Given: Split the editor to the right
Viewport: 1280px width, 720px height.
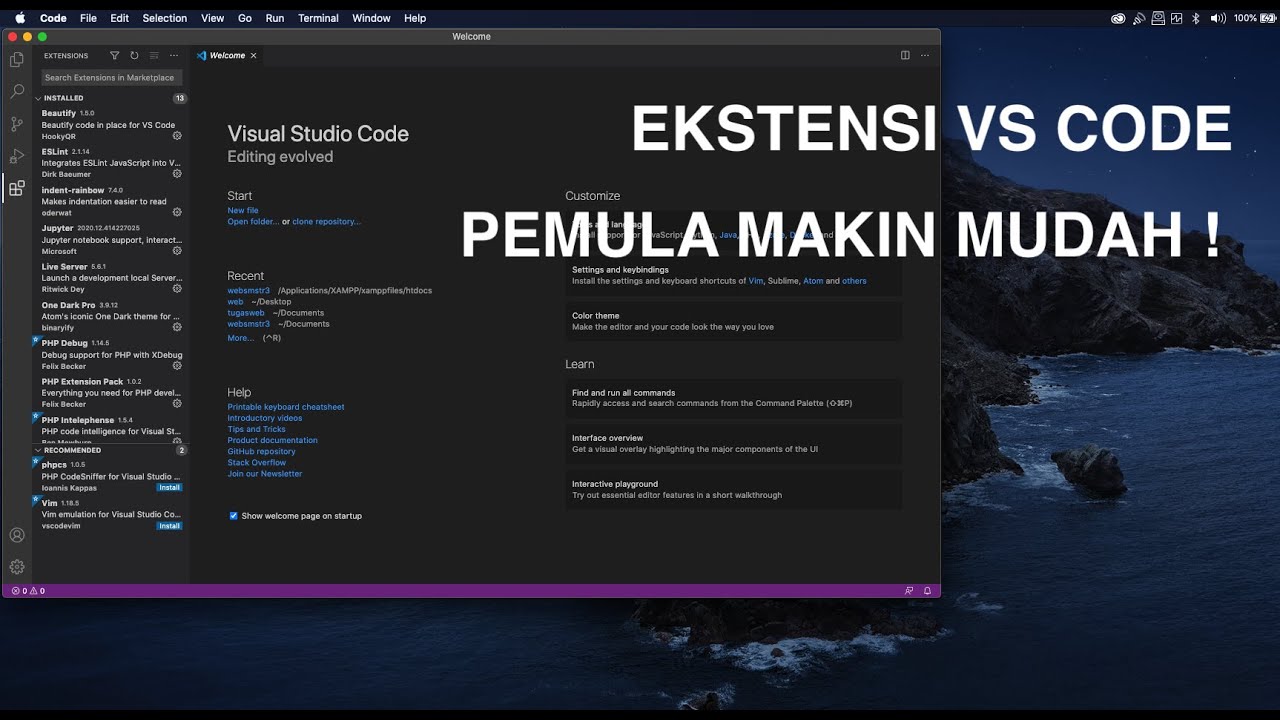Looking at the screenshot, I should 905,56.
